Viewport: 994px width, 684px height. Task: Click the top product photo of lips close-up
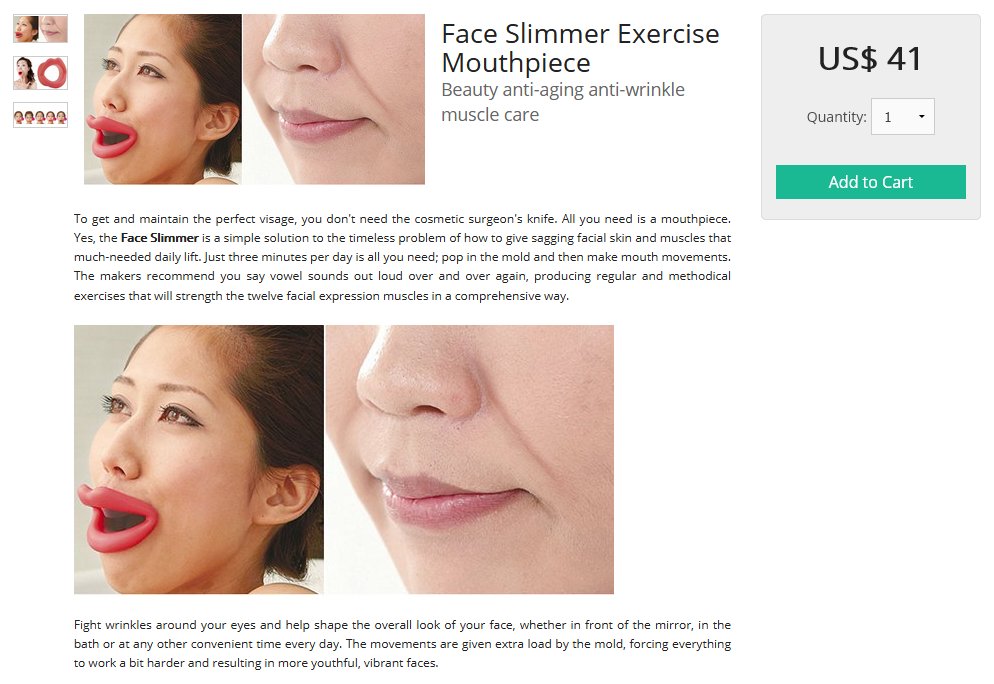[x=334, y=100]
